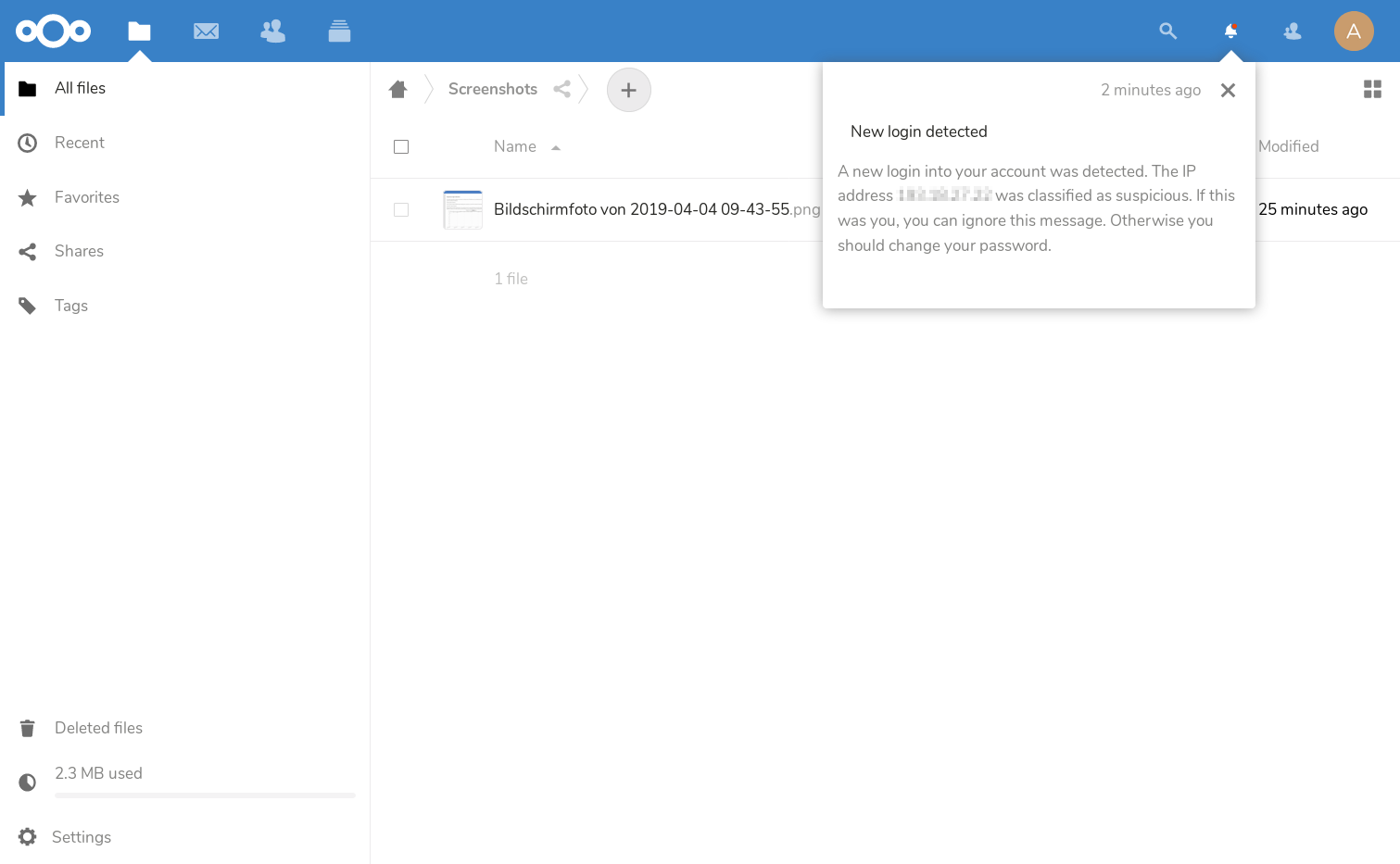The width and height of the screenshot is (1400, 864).
Task: Open the Bildschirmfoto PNG thumbnail
Action: pos(462,209)
